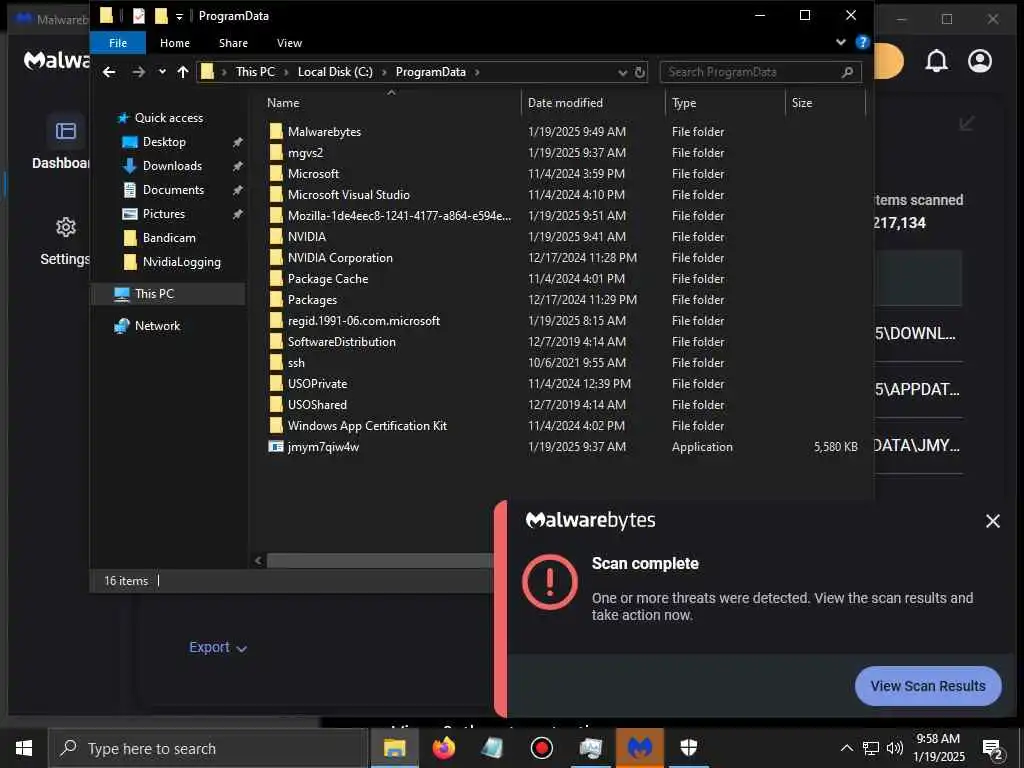The height and width of the screenshot is (768, 1024).
Task: Select the Package Cache folder
Action: [x=327, y=279]
